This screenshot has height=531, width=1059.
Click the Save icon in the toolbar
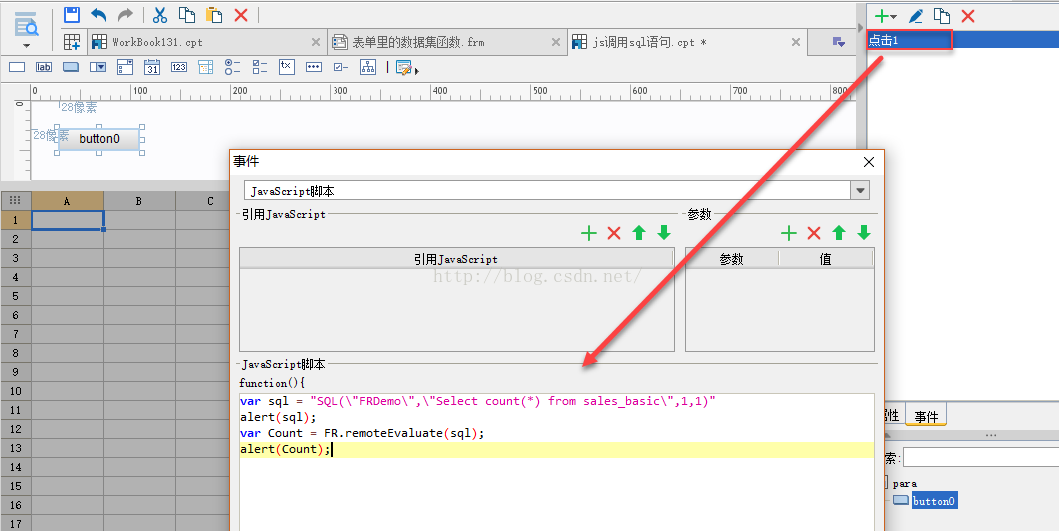(x=72, y=15)
